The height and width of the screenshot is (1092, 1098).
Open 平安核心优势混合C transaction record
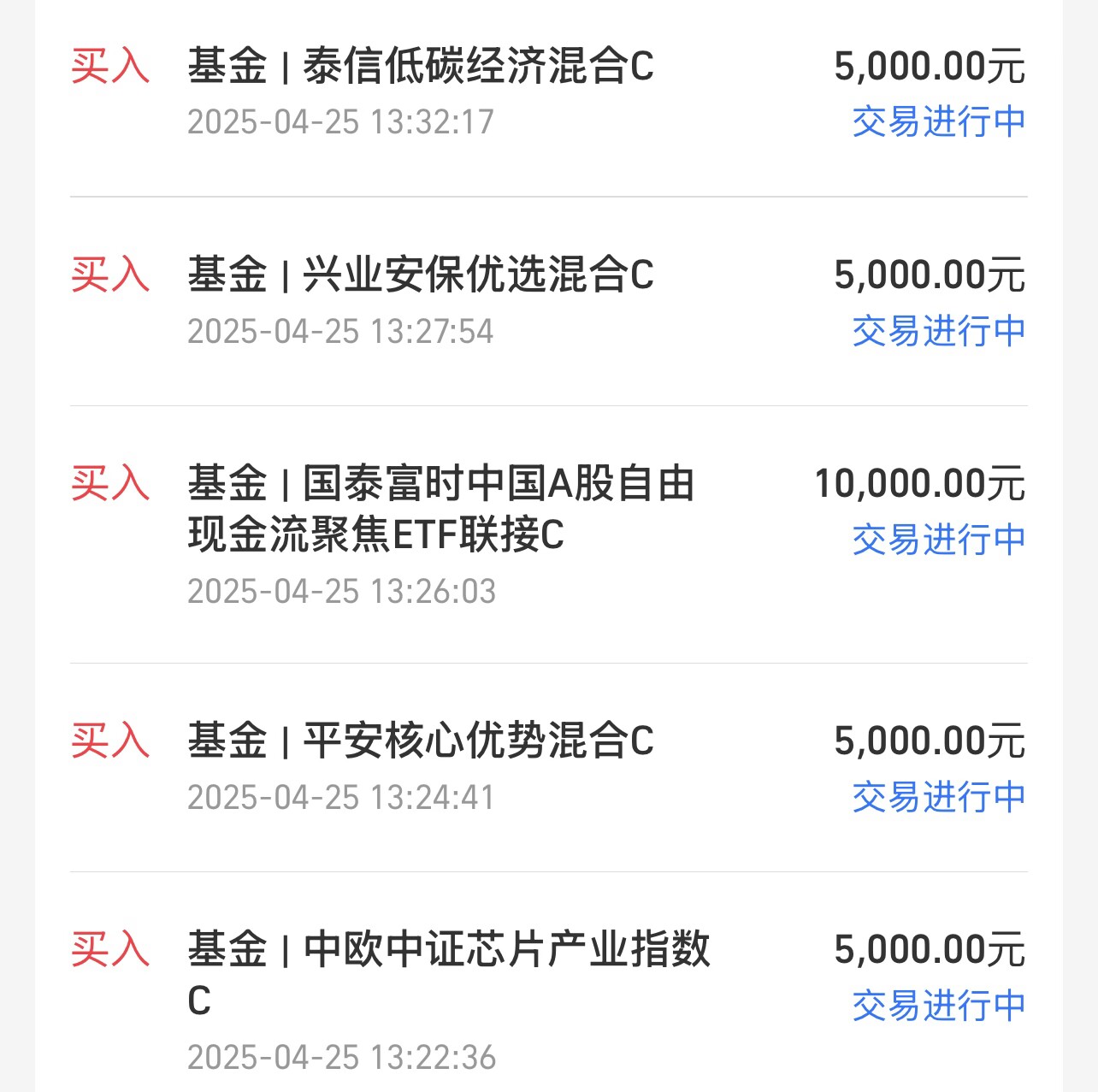548,768
